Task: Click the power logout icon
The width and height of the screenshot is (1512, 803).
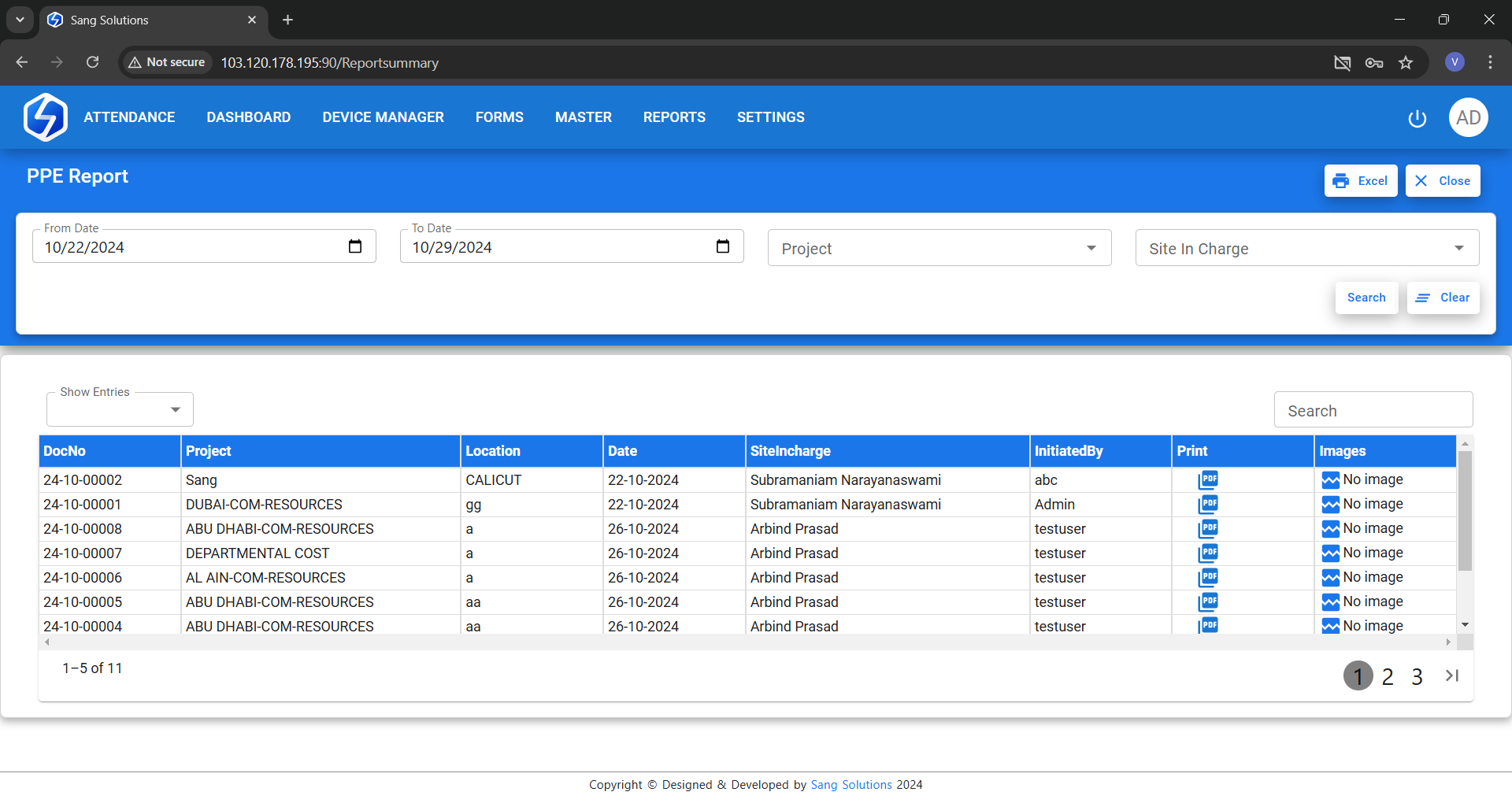Action: pyautogui.click(x=1417, y=118)
